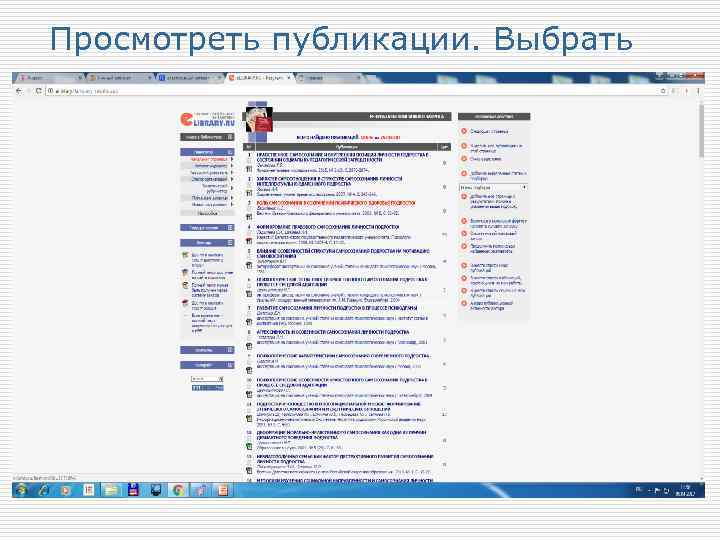Image resolution: width=720 pixels, height=540 pixels.
Task: Click document icon of publication row 10
Action: coord(249,394)
